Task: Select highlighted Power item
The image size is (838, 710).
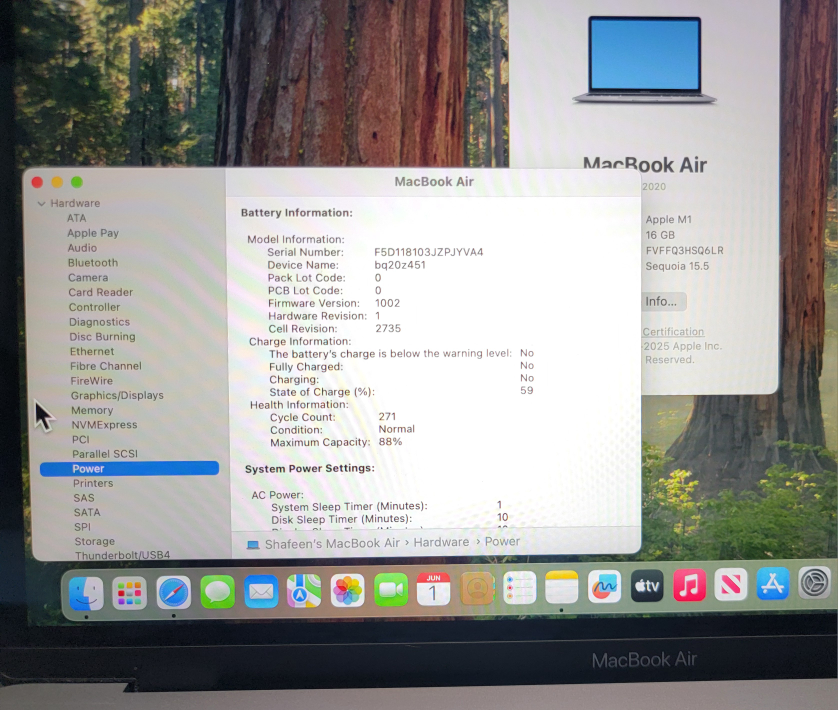Action: tap(129, 468)
